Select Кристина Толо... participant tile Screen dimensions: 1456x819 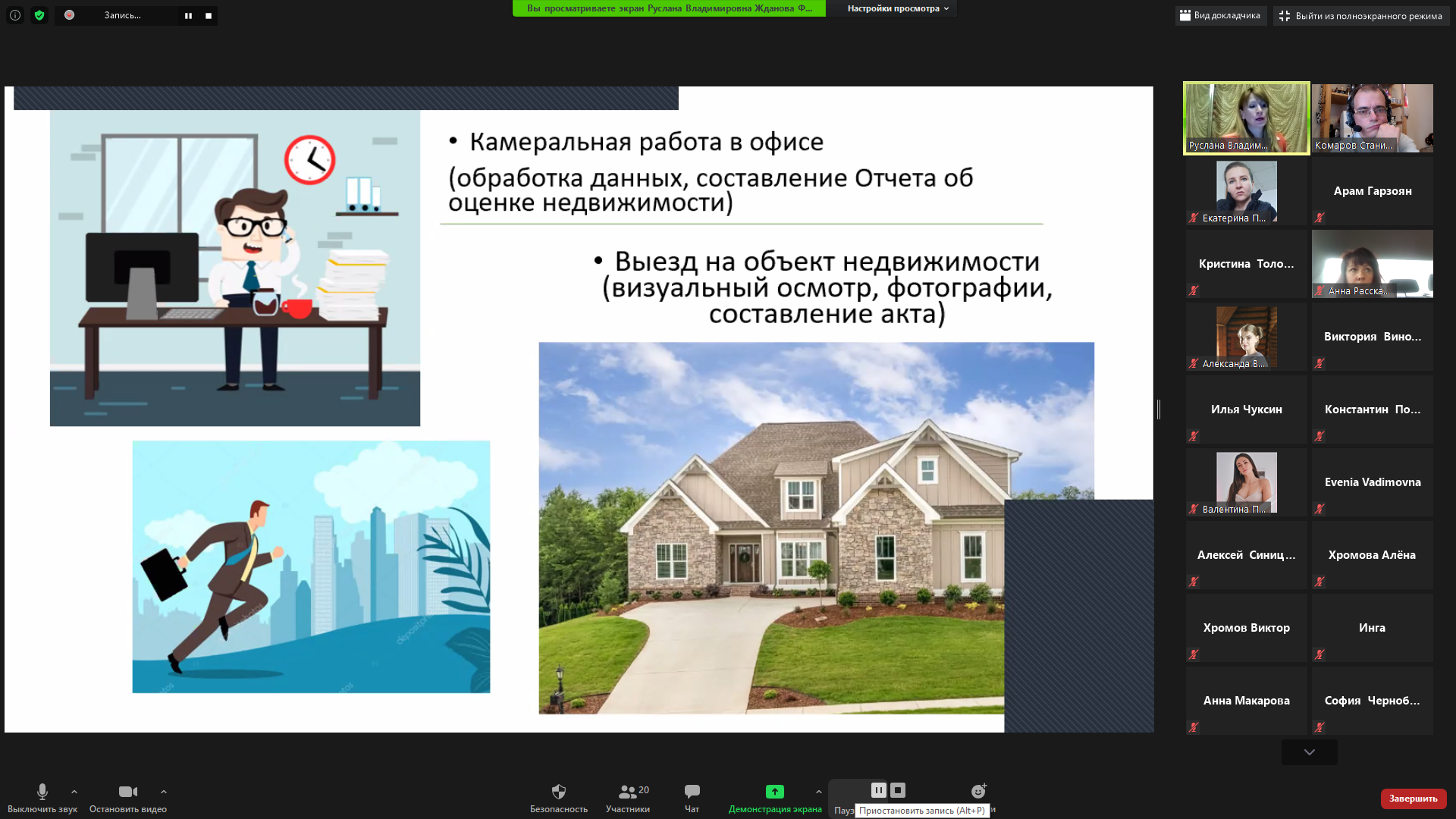point(1247,264)
